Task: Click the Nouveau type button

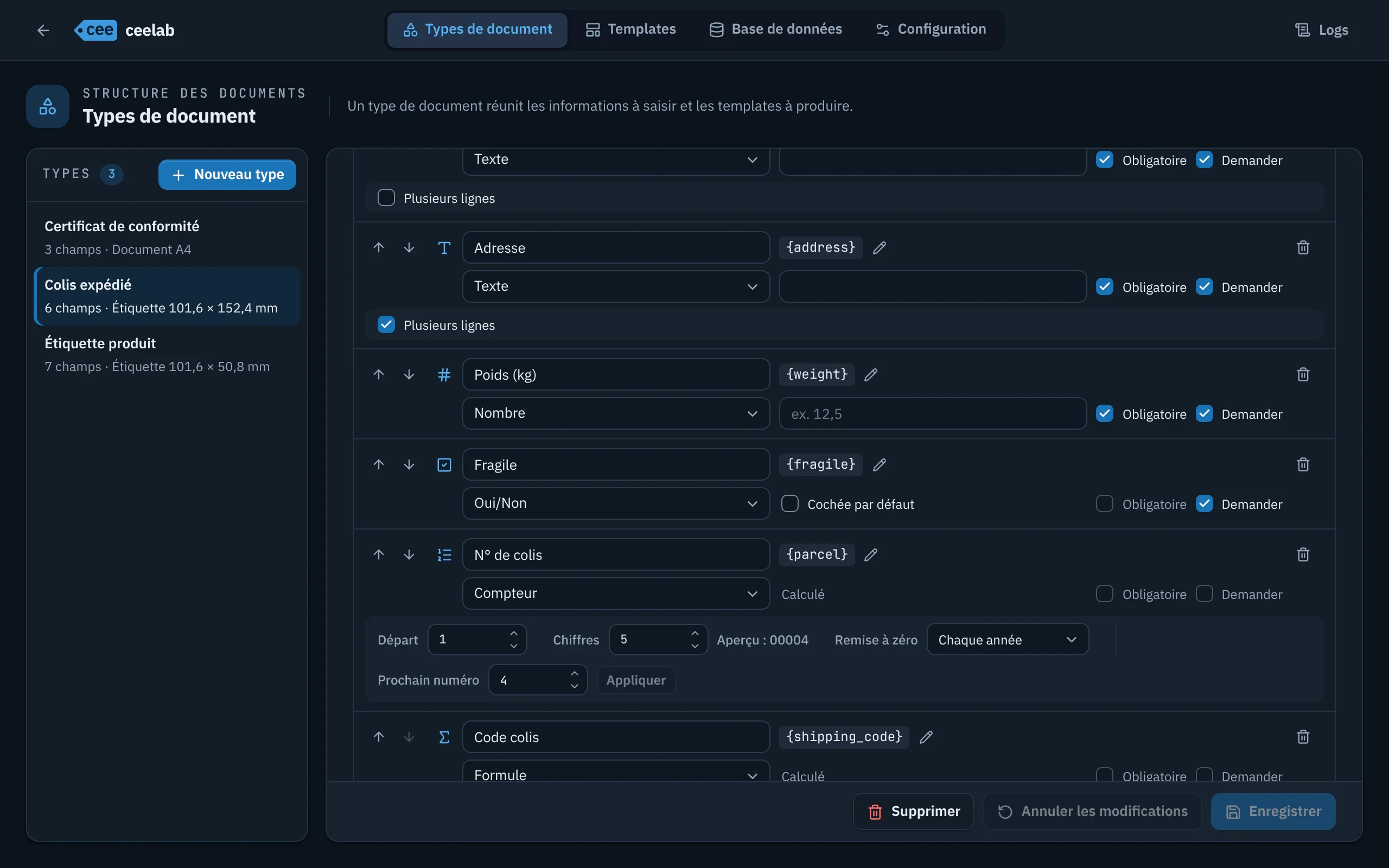Action: coord(227,175)
